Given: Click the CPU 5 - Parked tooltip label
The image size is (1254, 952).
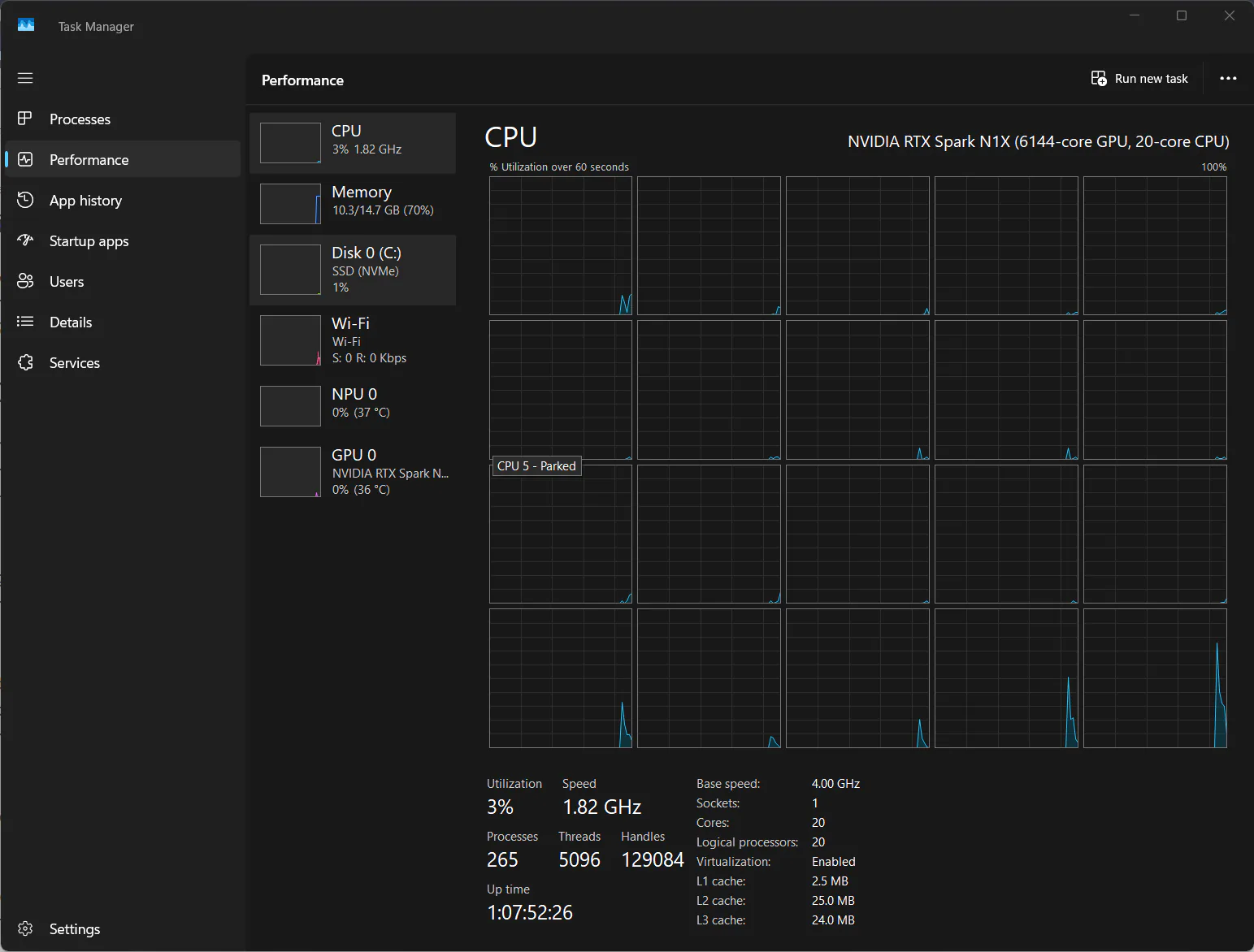Looking at the screenshot, I should 536,466.
